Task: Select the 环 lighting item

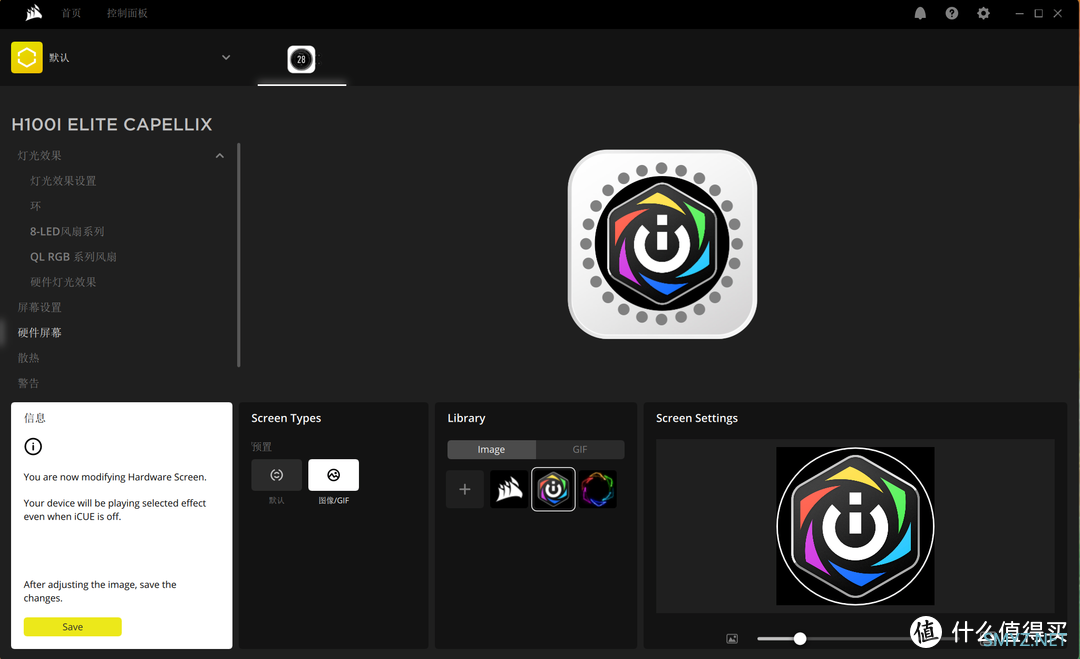Action: point(36,206)
